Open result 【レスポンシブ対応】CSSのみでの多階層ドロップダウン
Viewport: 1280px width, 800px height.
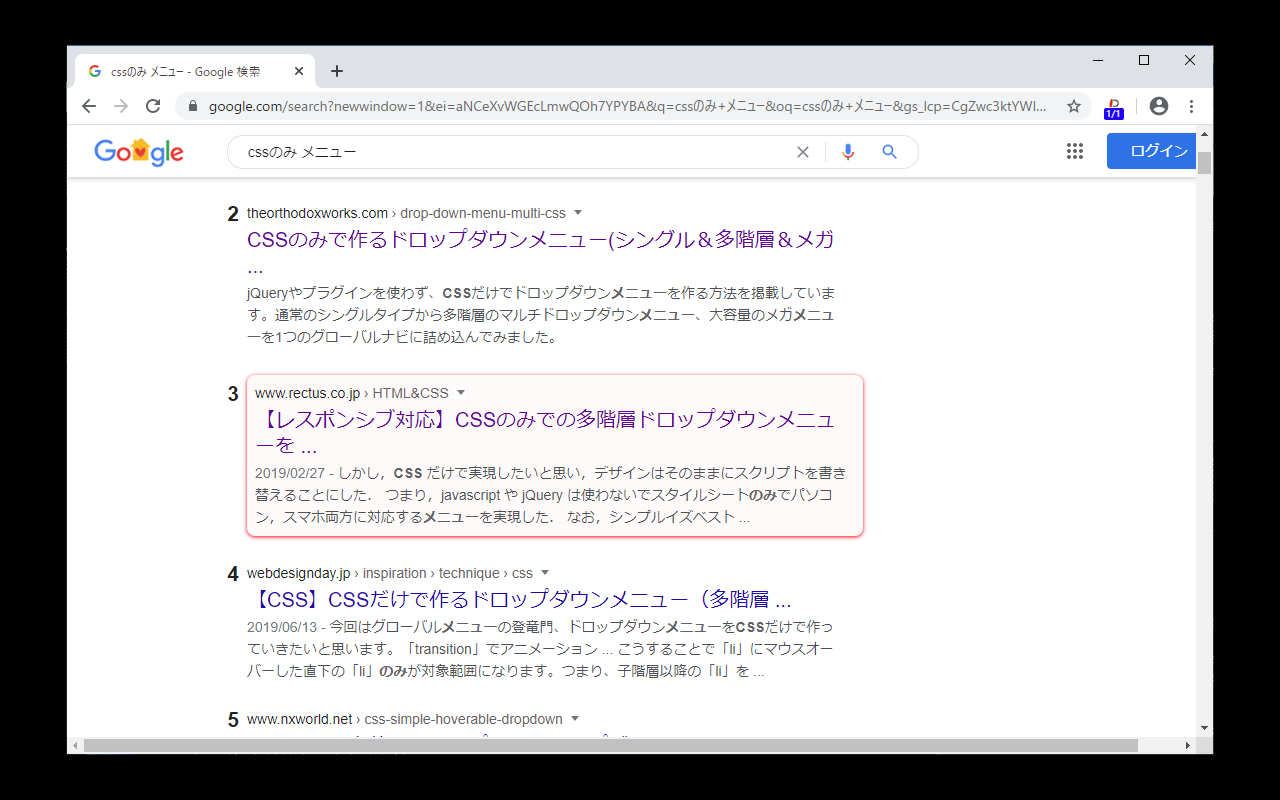click(545, 432)
